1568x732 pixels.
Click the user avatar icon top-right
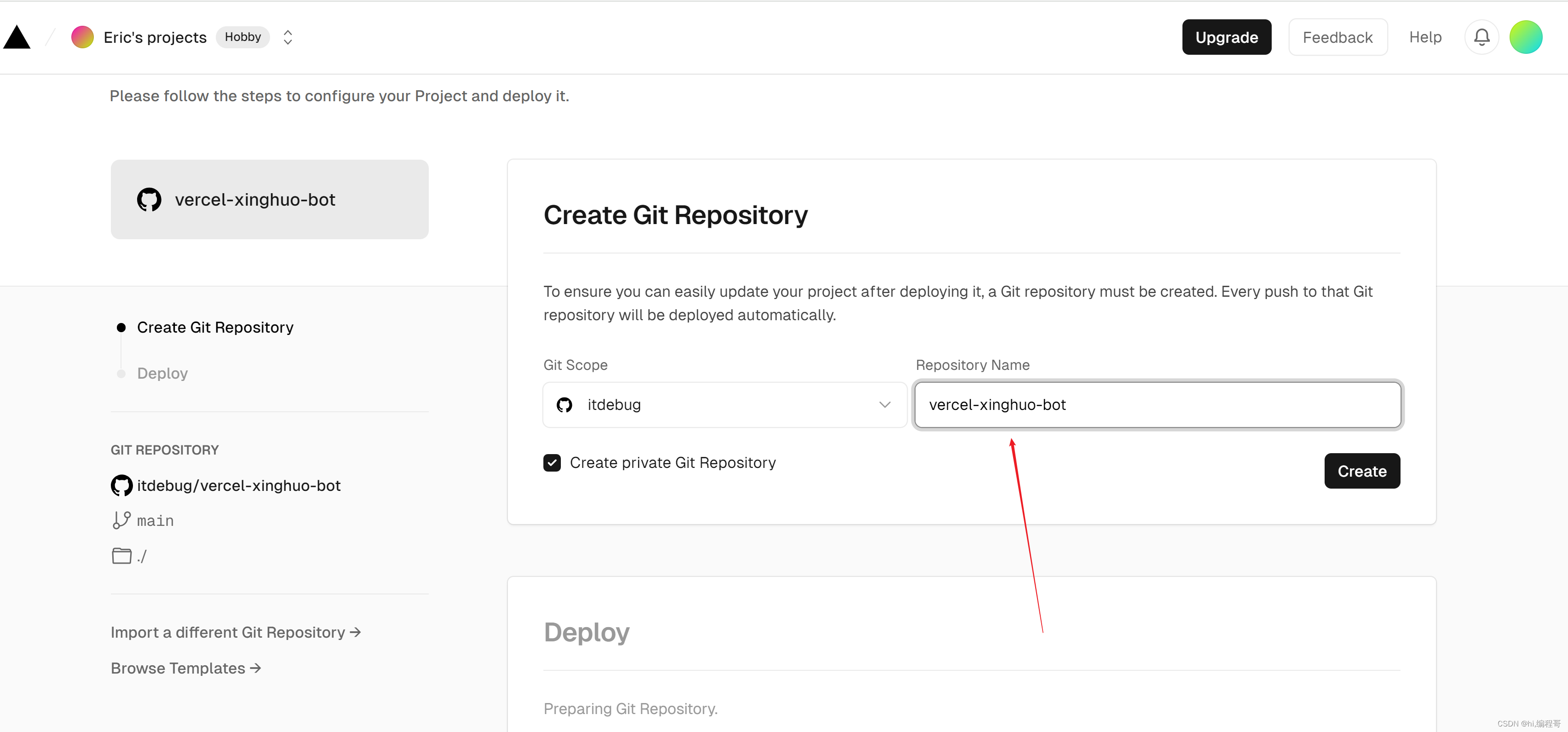point(1528,37)
